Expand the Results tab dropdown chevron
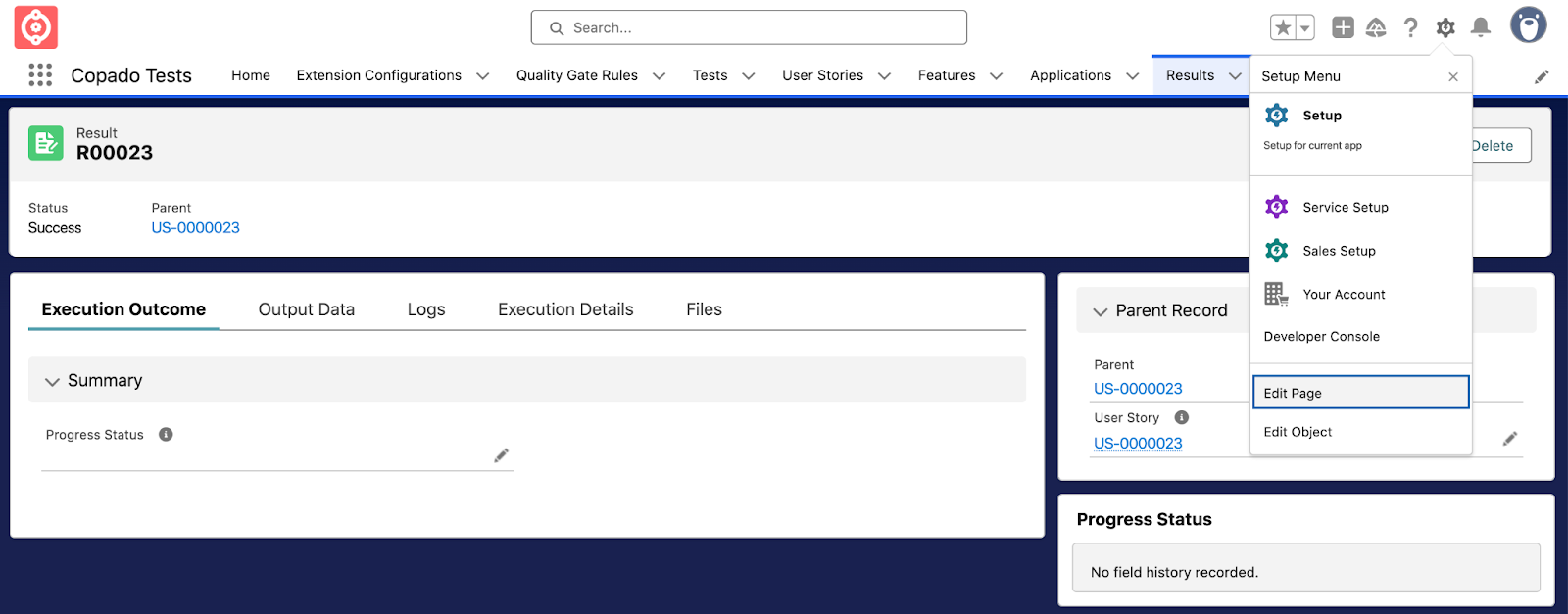Image resolution: width=1568 pixels, height=614 pixels. point(1236,76)
